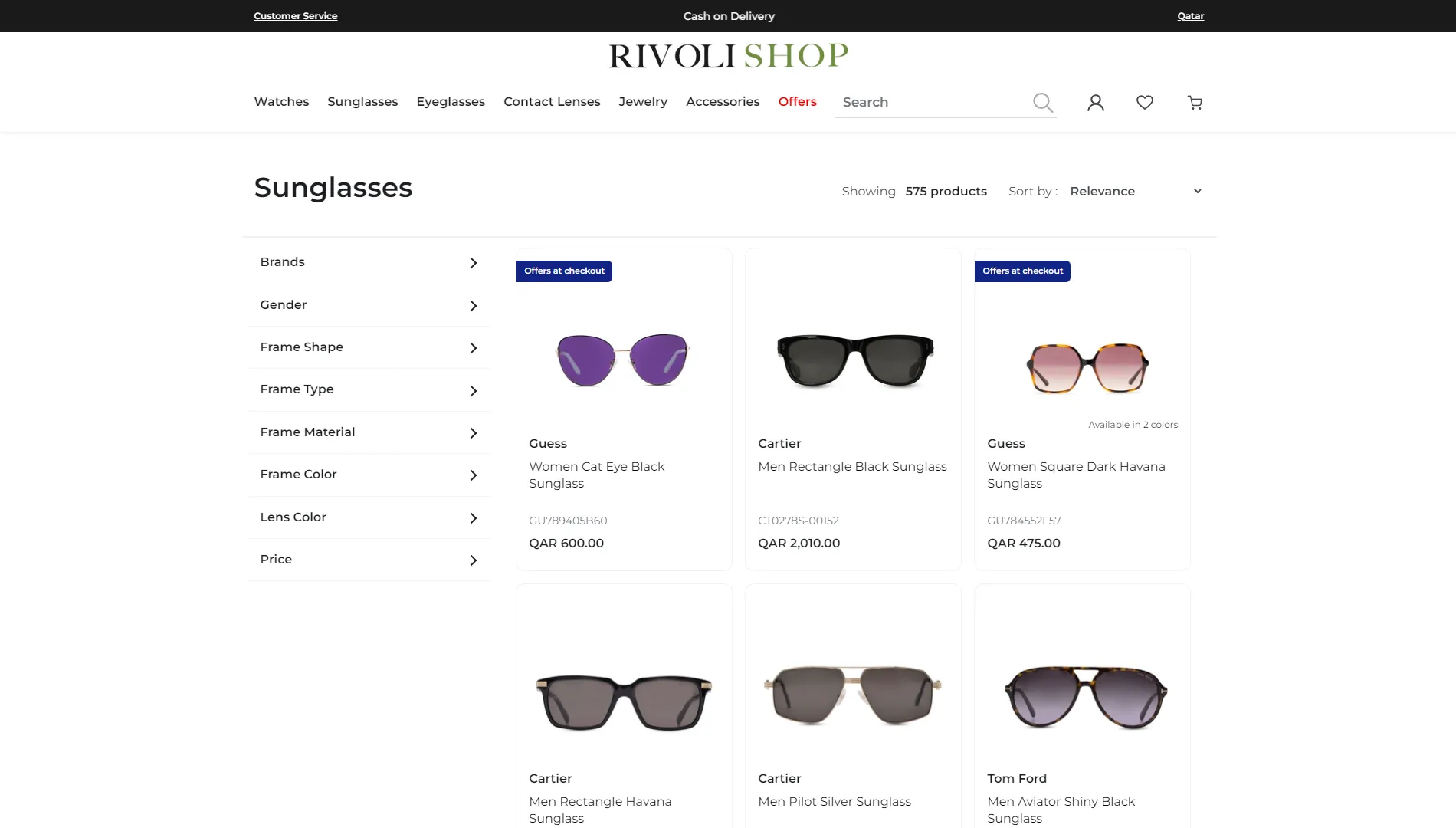Expand the Lens Color filter
The height and width of the screenshot is (828, 1456).
(x=369, y=517)
